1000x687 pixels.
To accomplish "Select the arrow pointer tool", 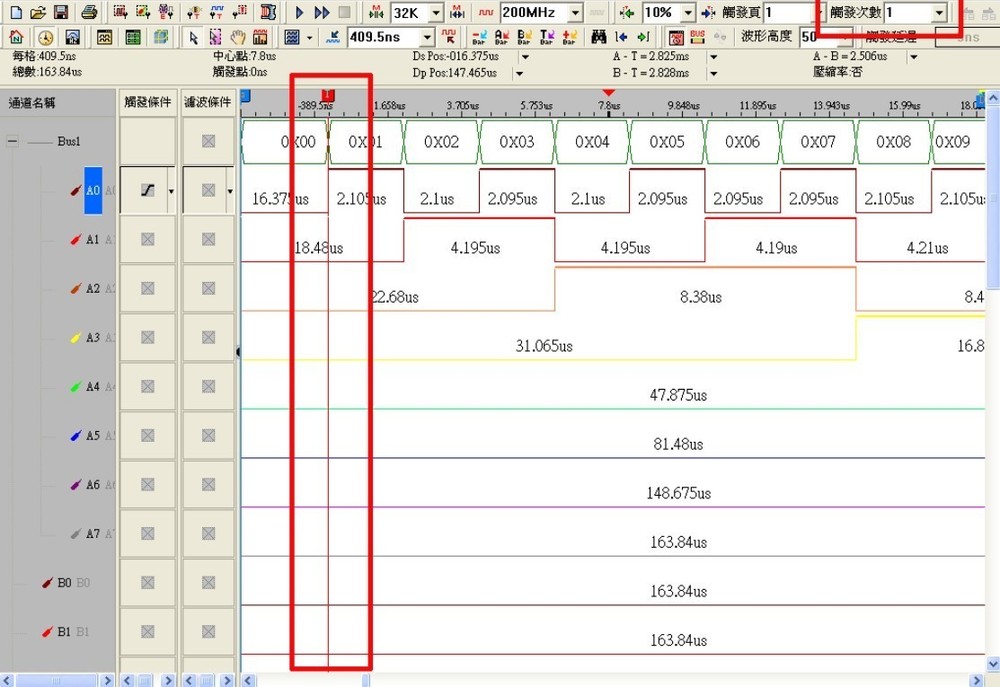I will click(193, 37).
